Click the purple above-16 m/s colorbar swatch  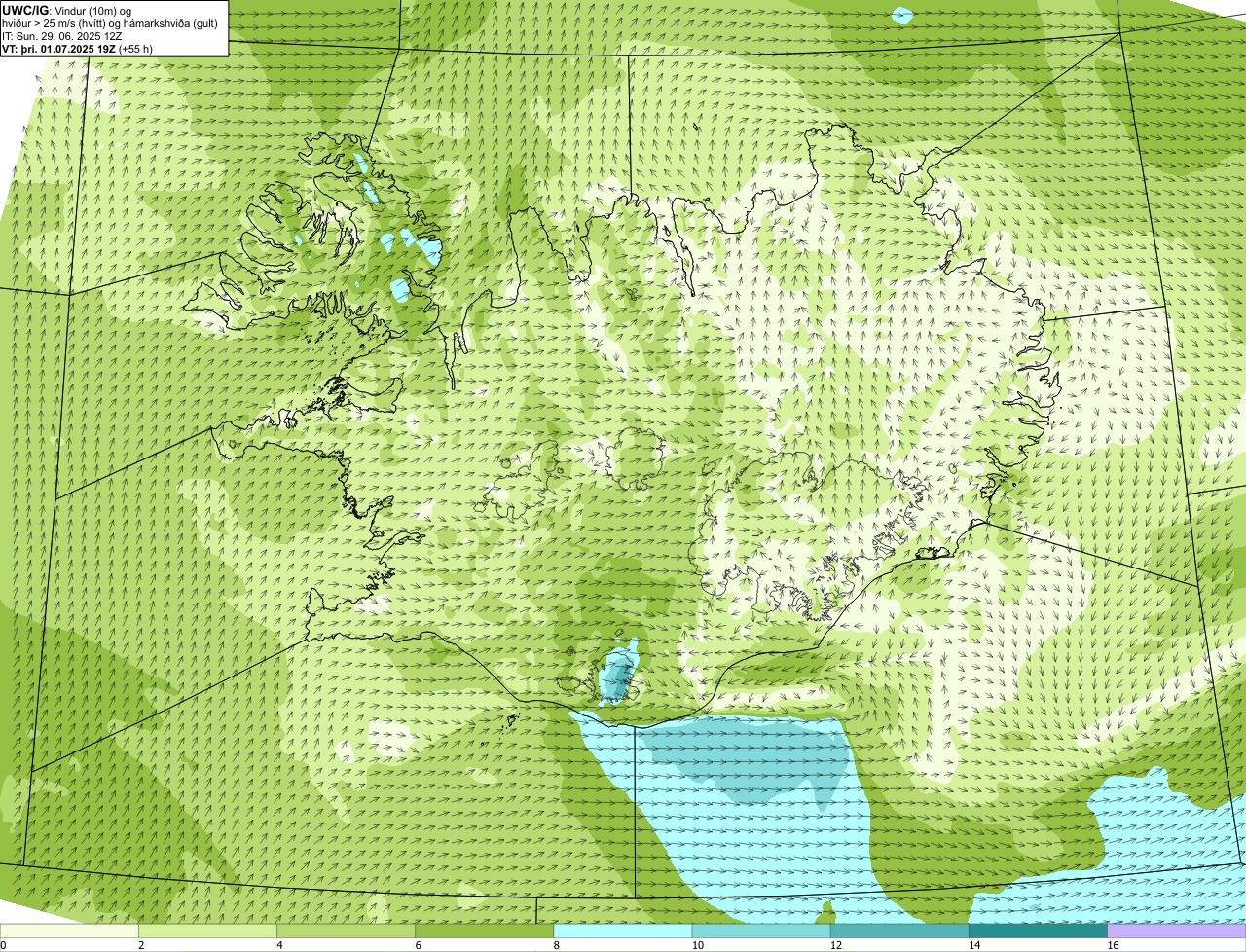(x=1177, y=931)
